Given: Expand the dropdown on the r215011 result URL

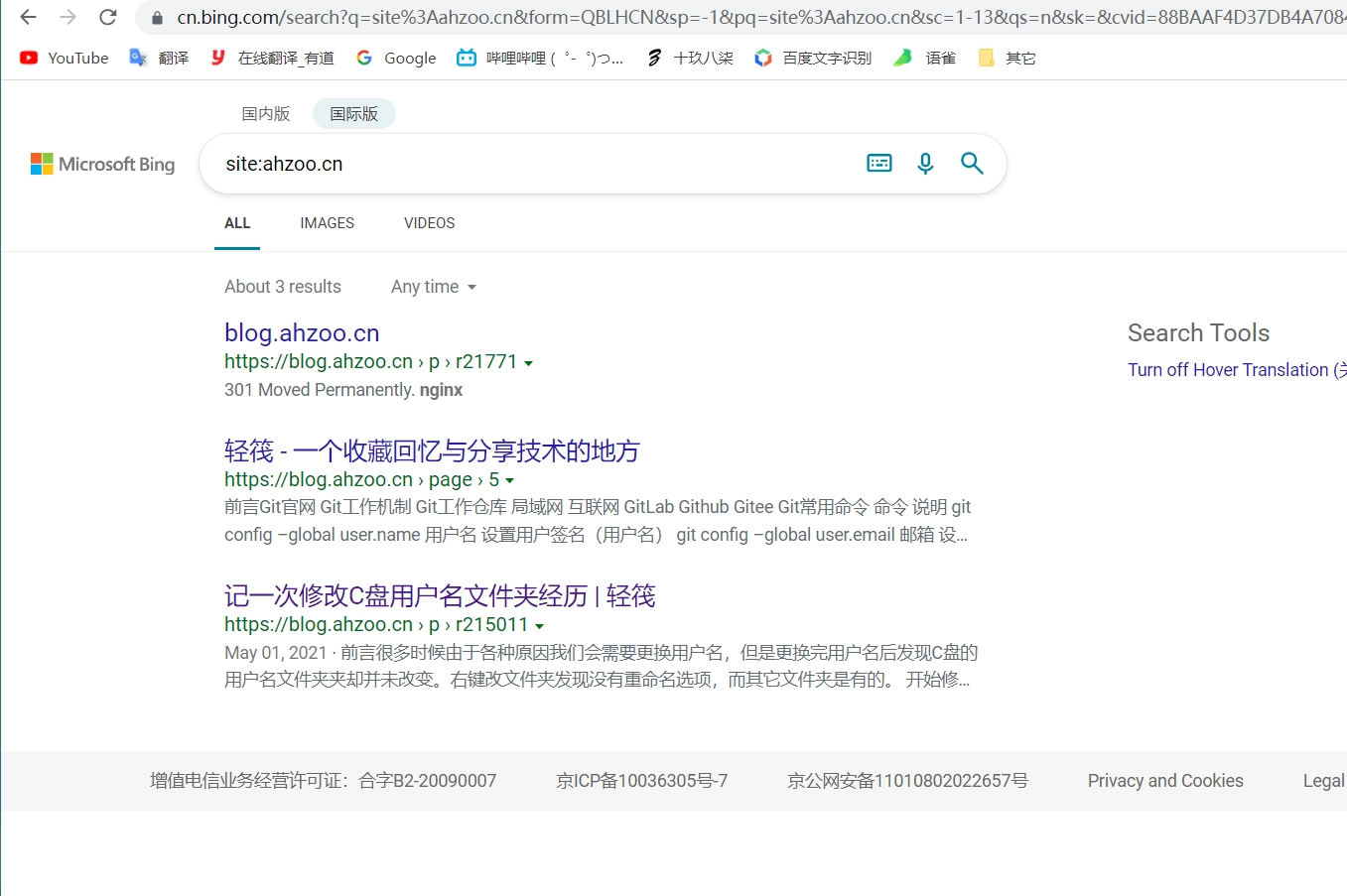Looking at the screenshot, I should pos(539,625).
